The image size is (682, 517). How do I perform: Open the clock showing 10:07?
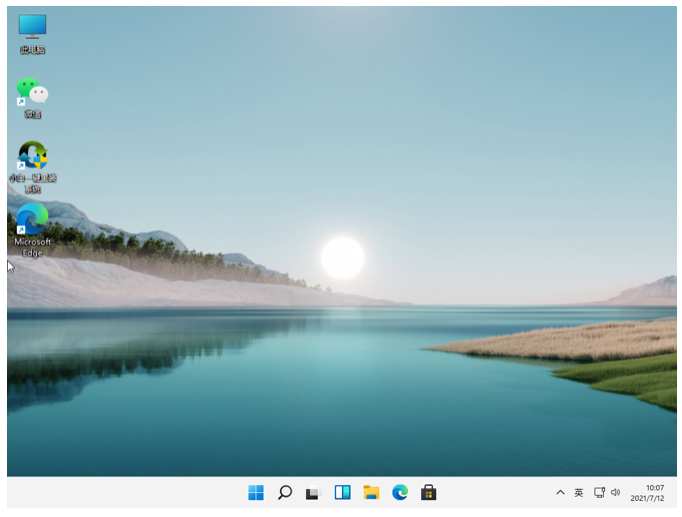click(x=655, y=488)
